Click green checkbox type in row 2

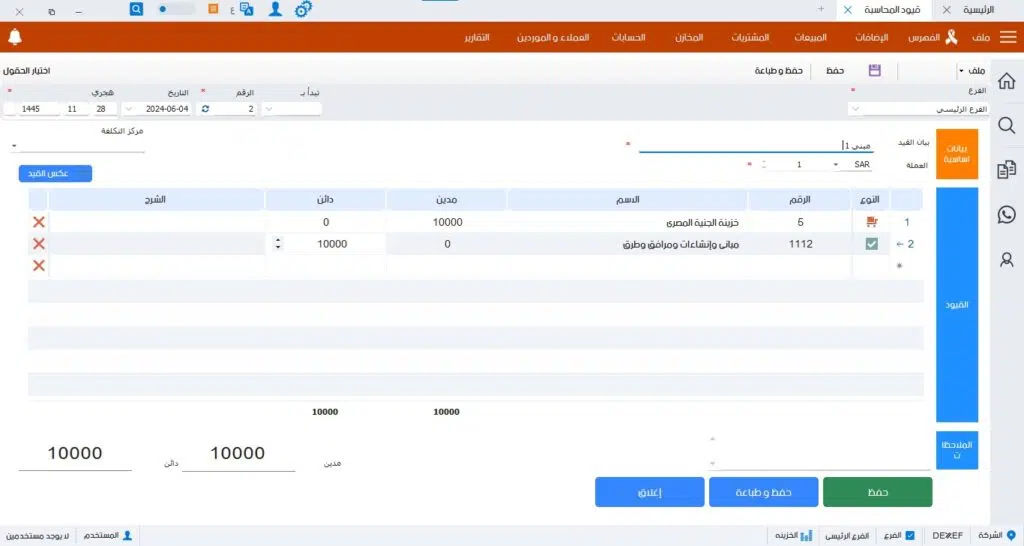click(x=871, y=244)
